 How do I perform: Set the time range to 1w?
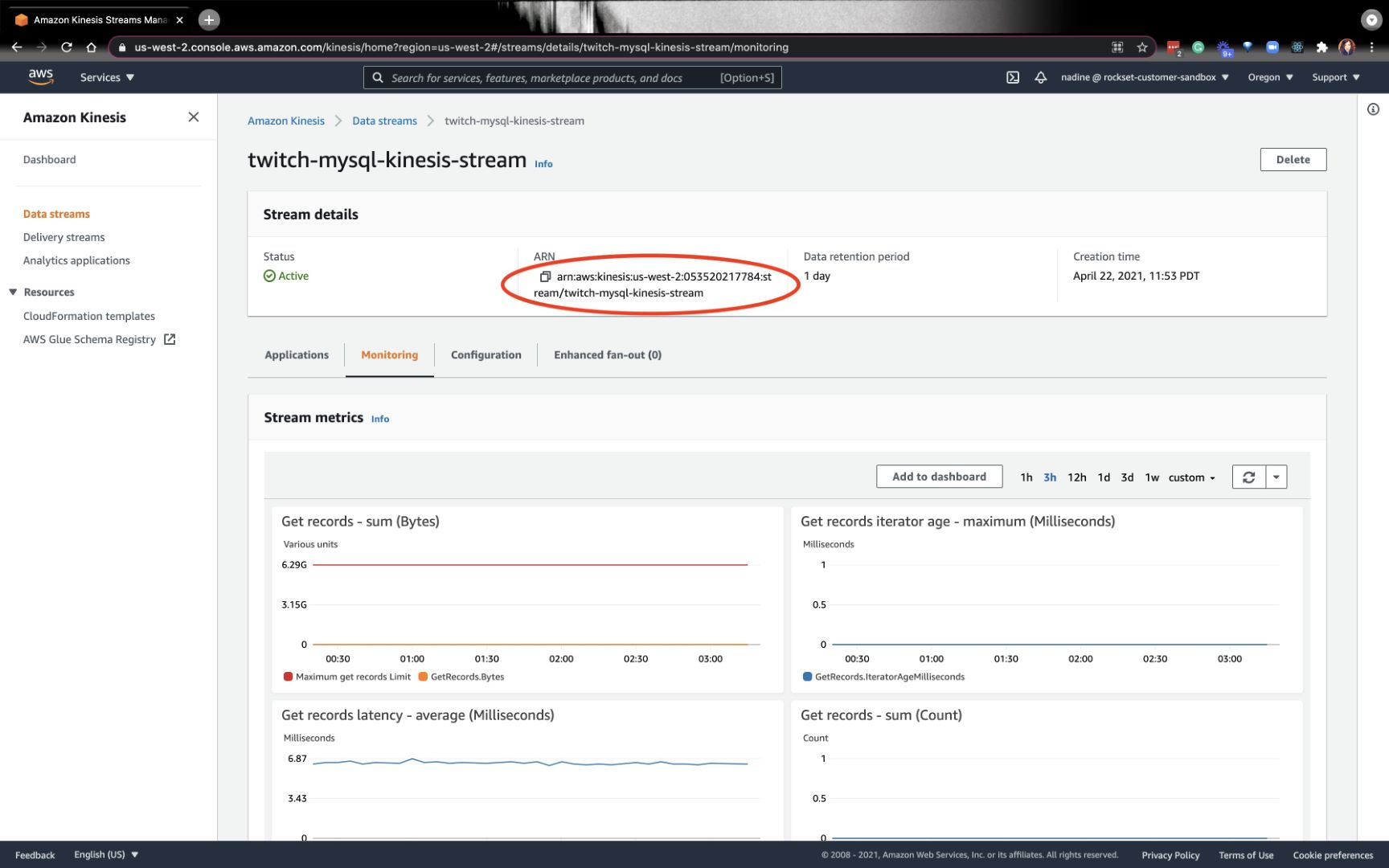point(1152,477)
